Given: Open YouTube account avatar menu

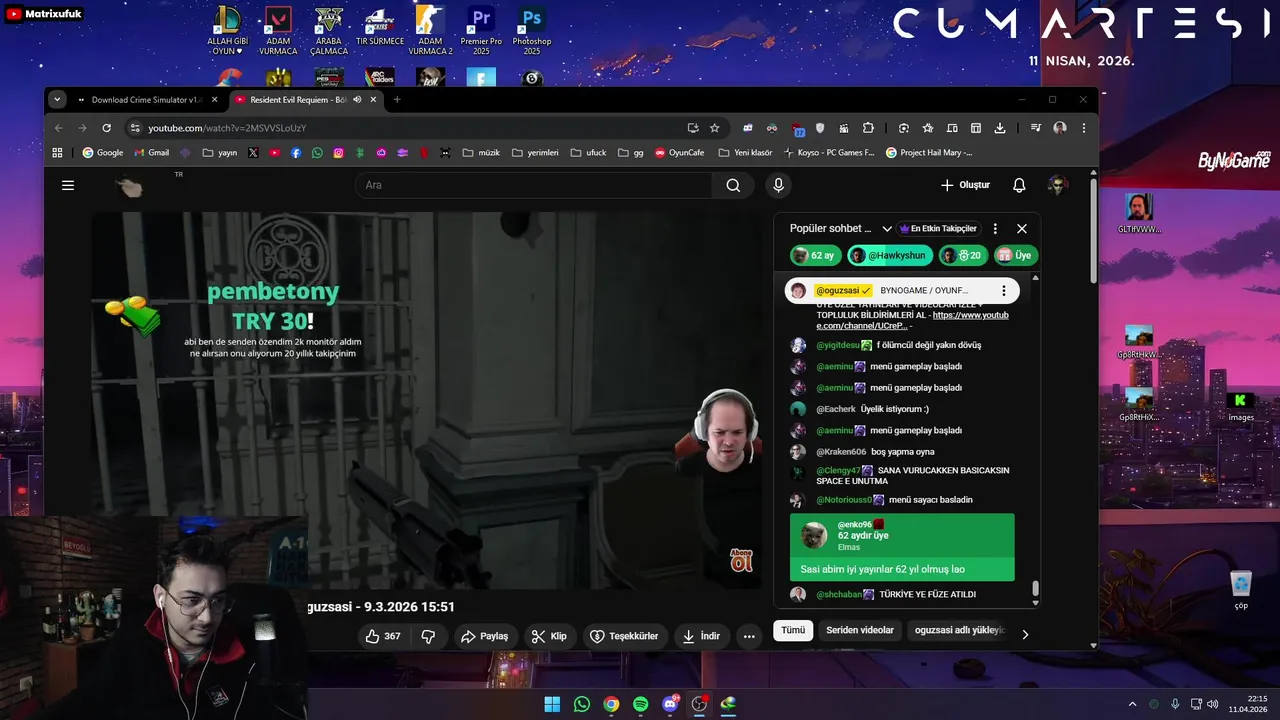Looking at the screenshot, I should 1057,185.
